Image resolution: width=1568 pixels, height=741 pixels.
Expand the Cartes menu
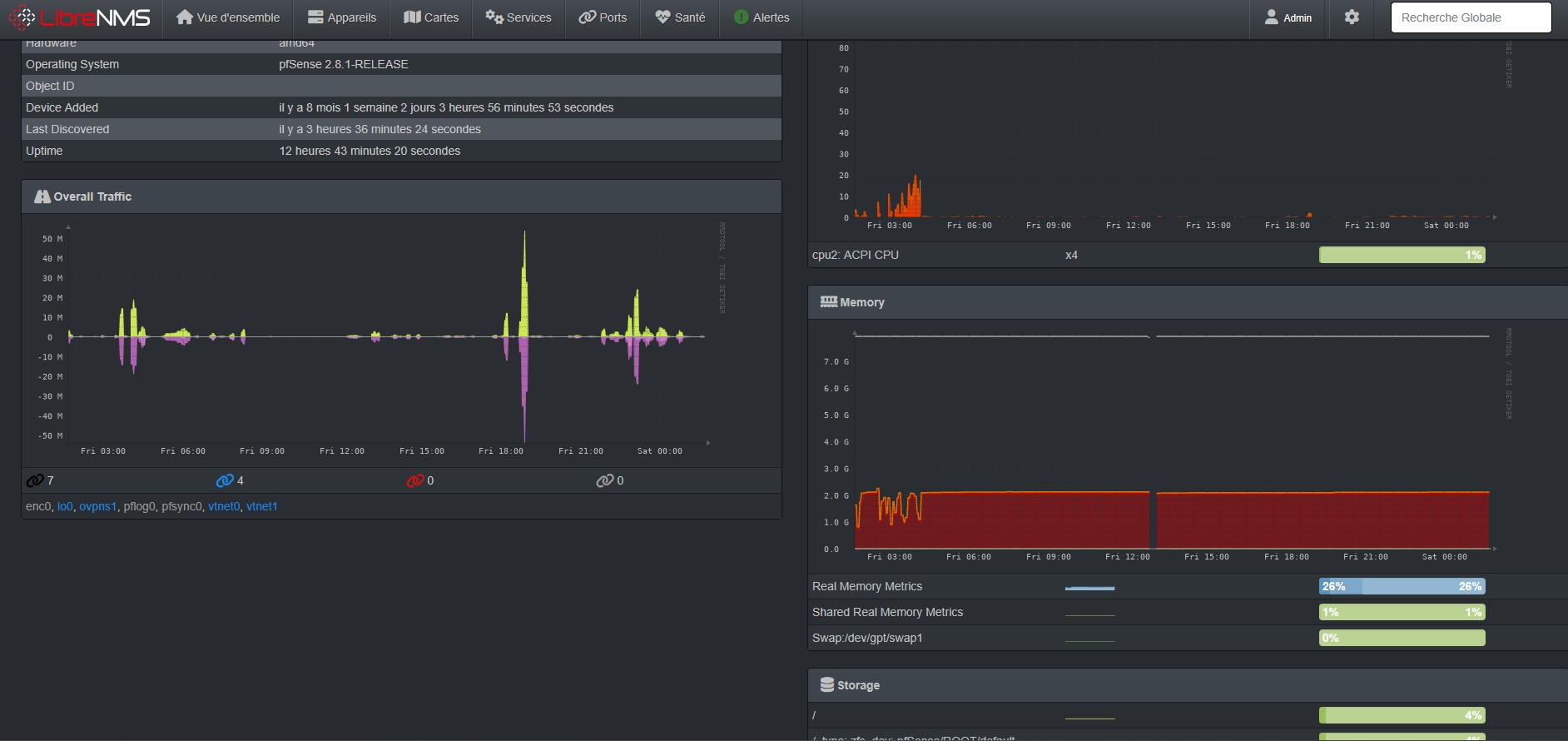coord(431,17)
